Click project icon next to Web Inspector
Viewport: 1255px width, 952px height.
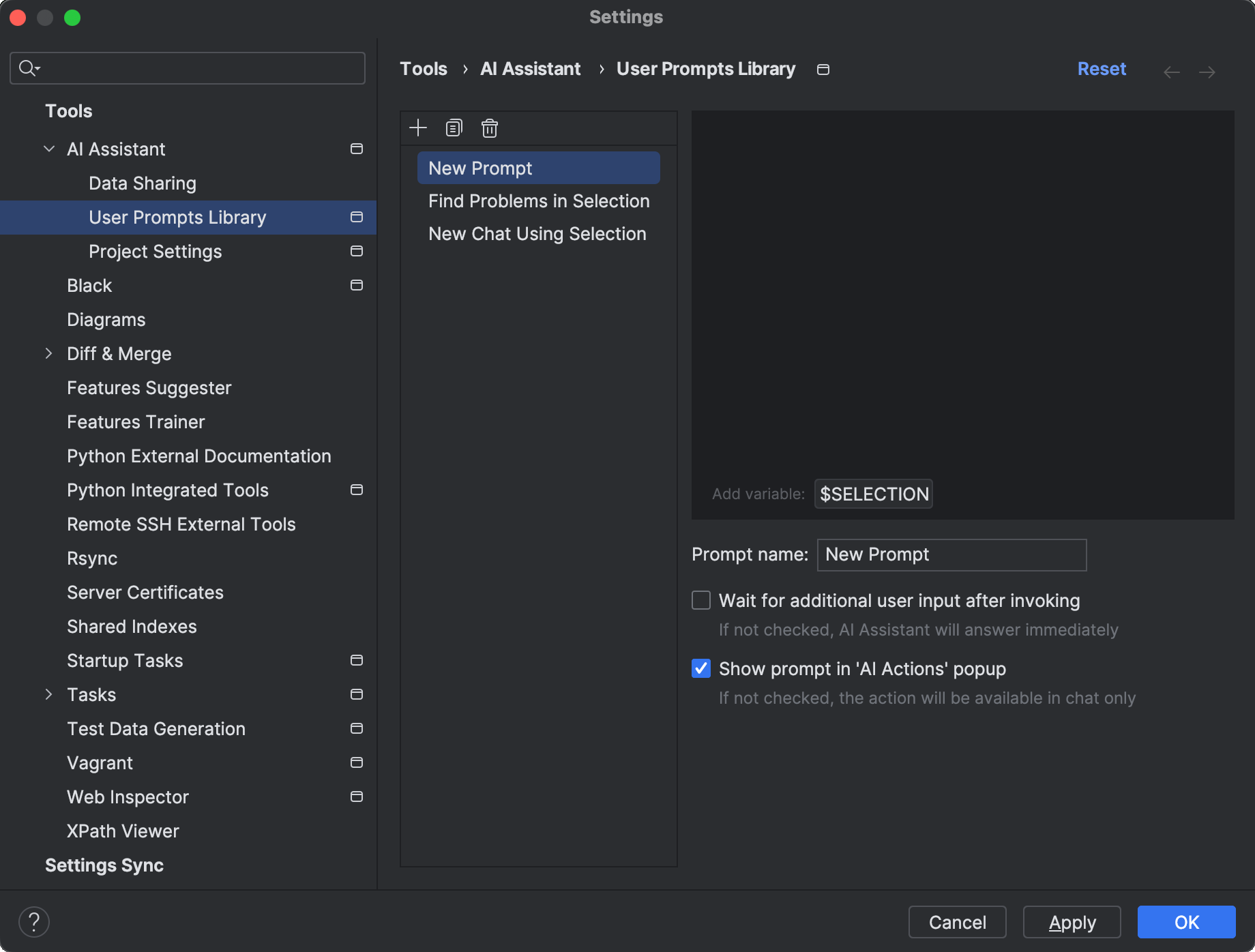pyautogui.click(x=356, y=797)
